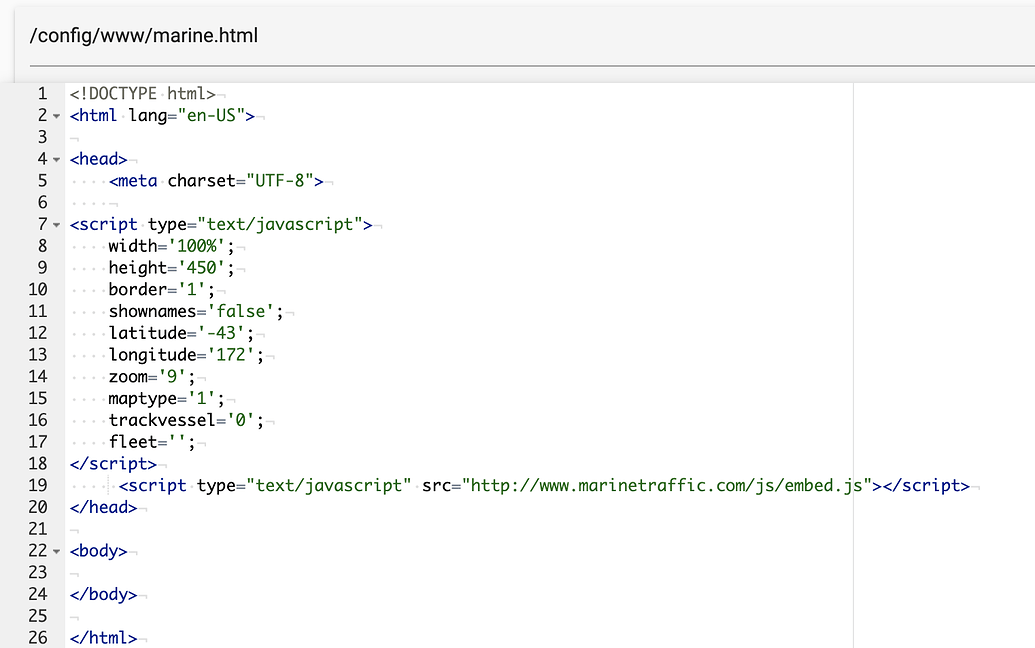The height and width of the screenshot is (648, 1035).
Task: Click the empty line 23 inside body
Action: pos(300,573)
